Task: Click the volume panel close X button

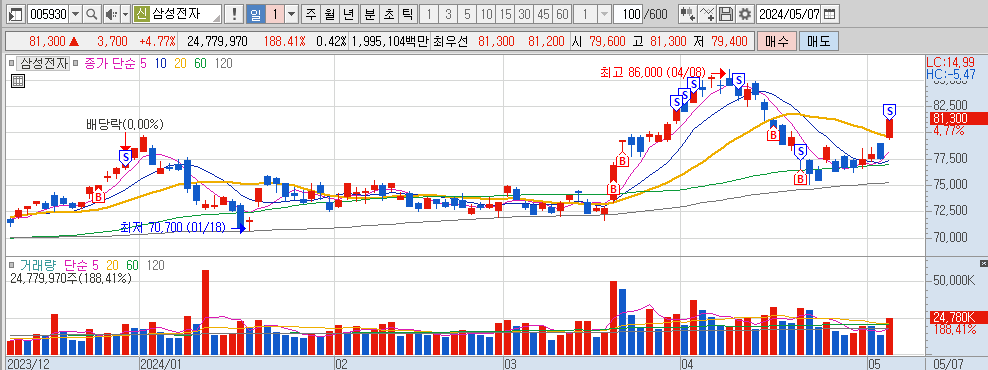Action: click(984, 263)
